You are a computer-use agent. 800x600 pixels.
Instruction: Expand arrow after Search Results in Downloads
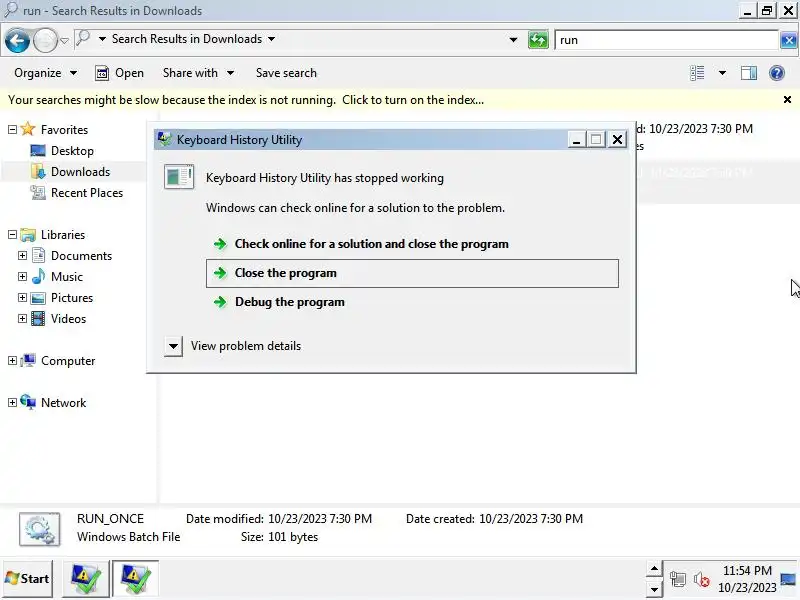point(271,39)
